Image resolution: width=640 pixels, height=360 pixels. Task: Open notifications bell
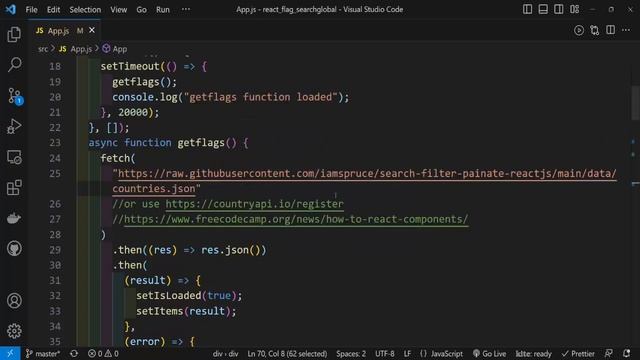(627, 353)
